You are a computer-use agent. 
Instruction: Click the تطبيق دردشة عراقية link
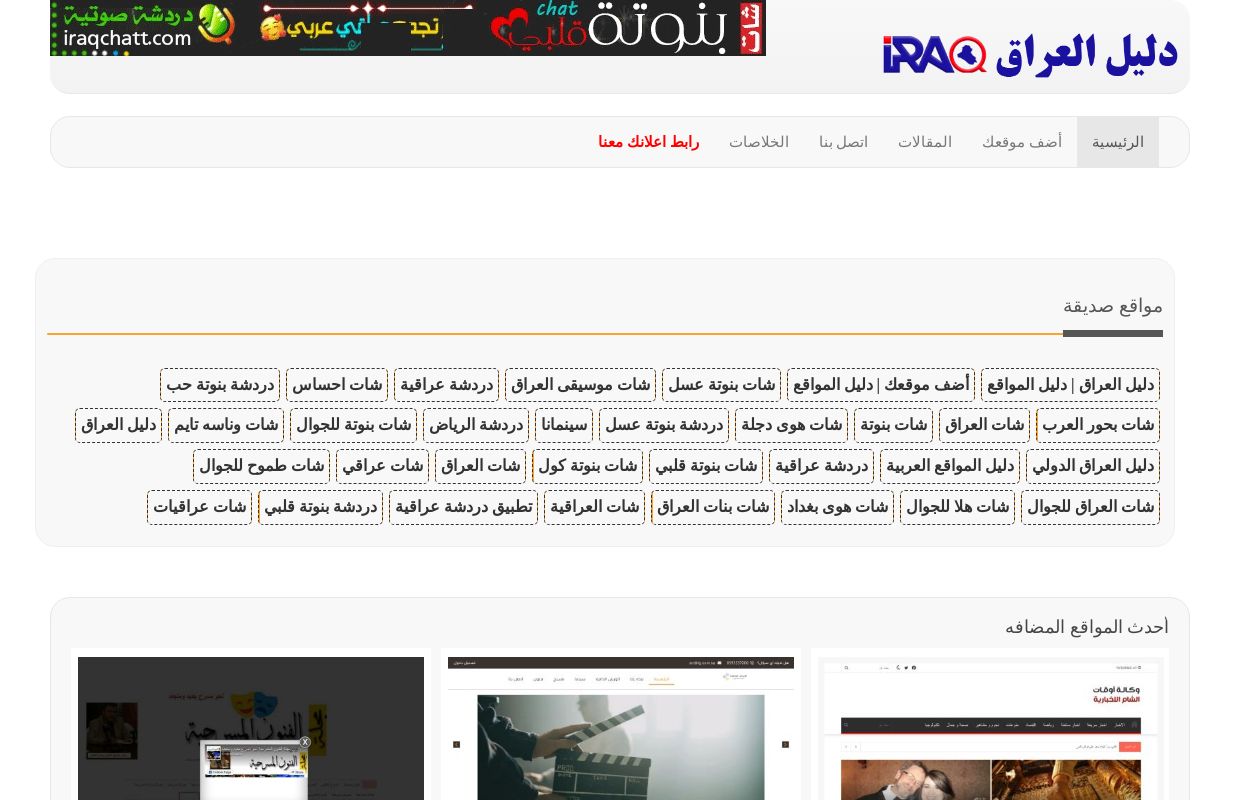[463, 507]
